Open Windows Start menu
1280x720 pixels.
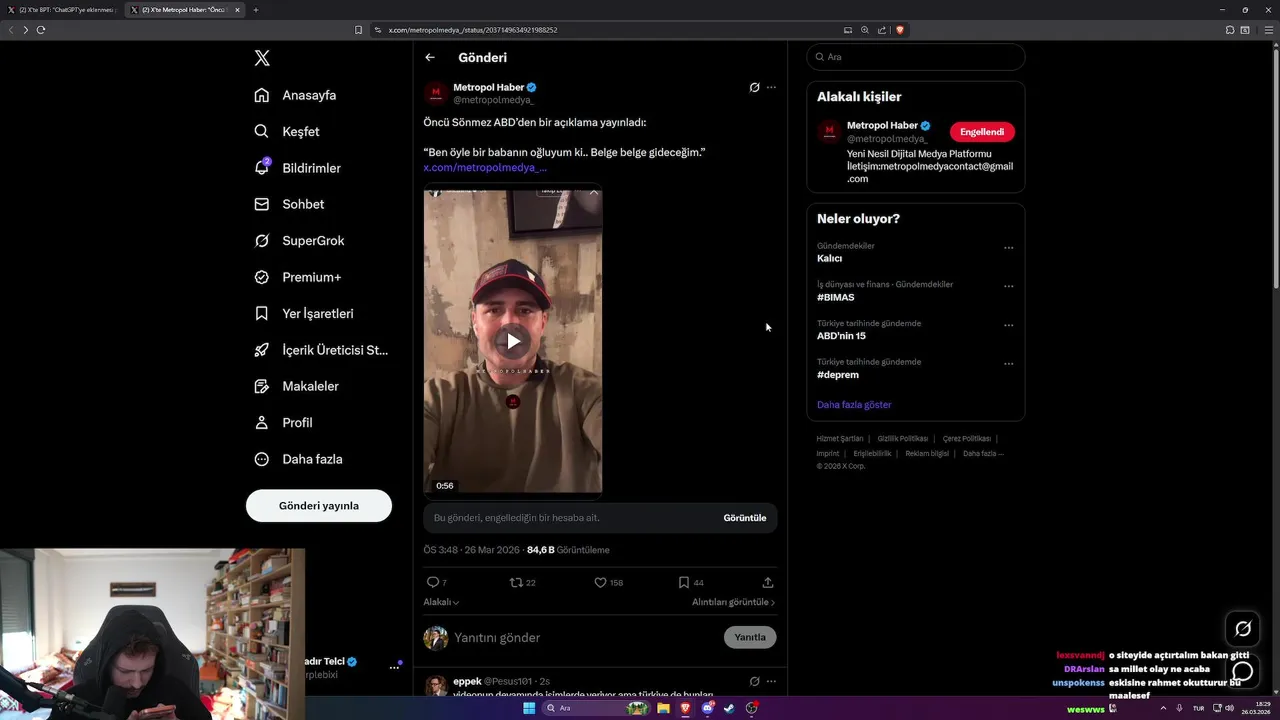[x=528, y=708]
